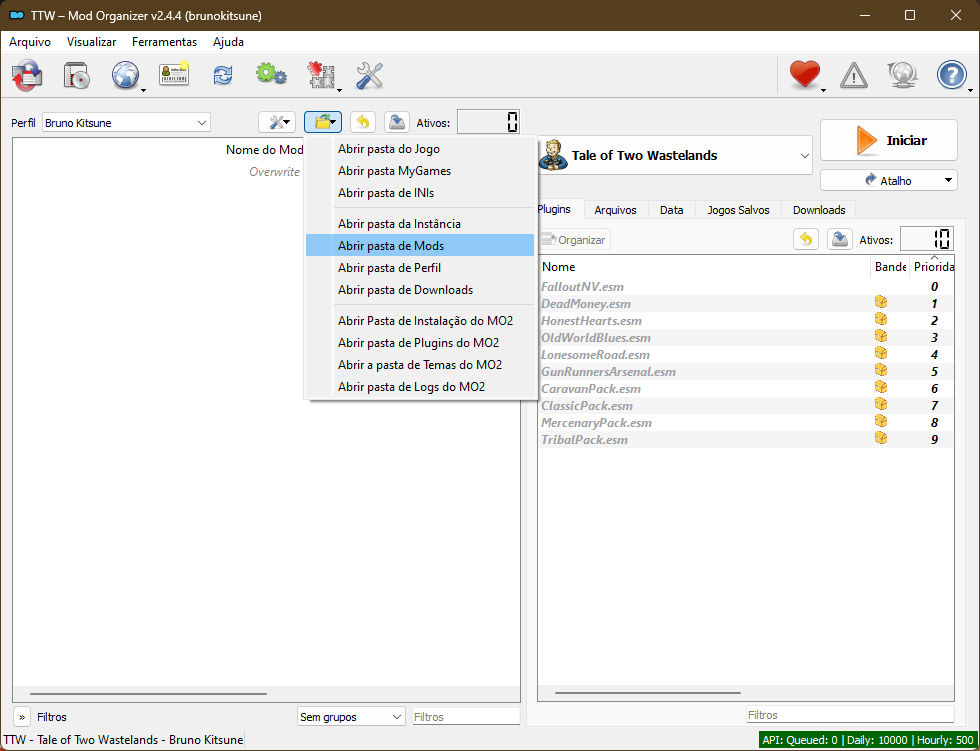980x751 pixels.
Task: Select Abrir pasta de Plugins do MO2
Action: click(420, 342)
